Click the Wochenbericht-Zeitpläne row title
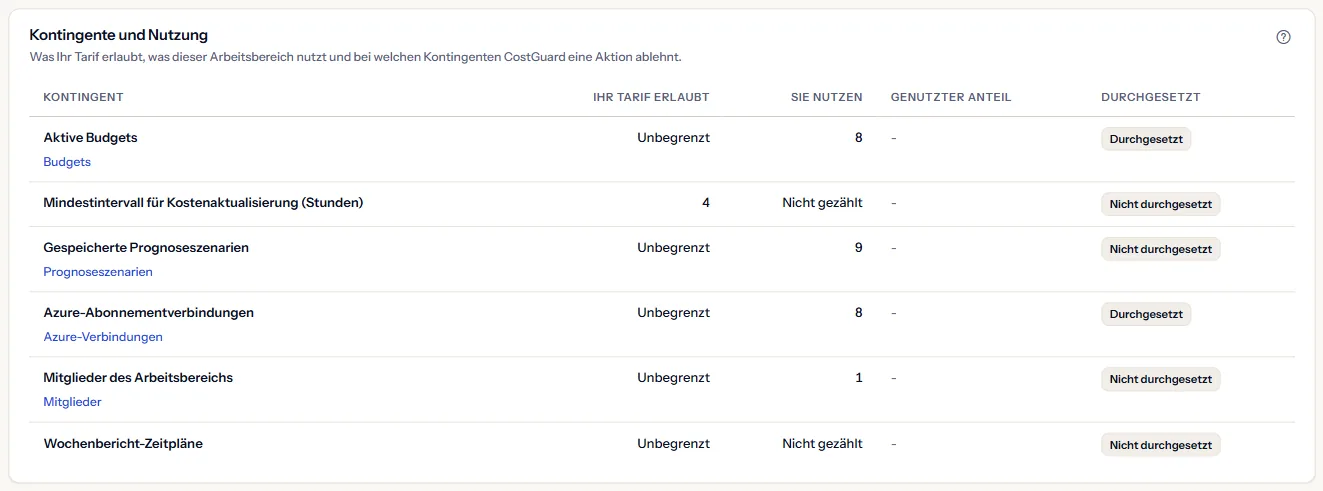This screenshot has height=491, width=1323. point(123,443)
